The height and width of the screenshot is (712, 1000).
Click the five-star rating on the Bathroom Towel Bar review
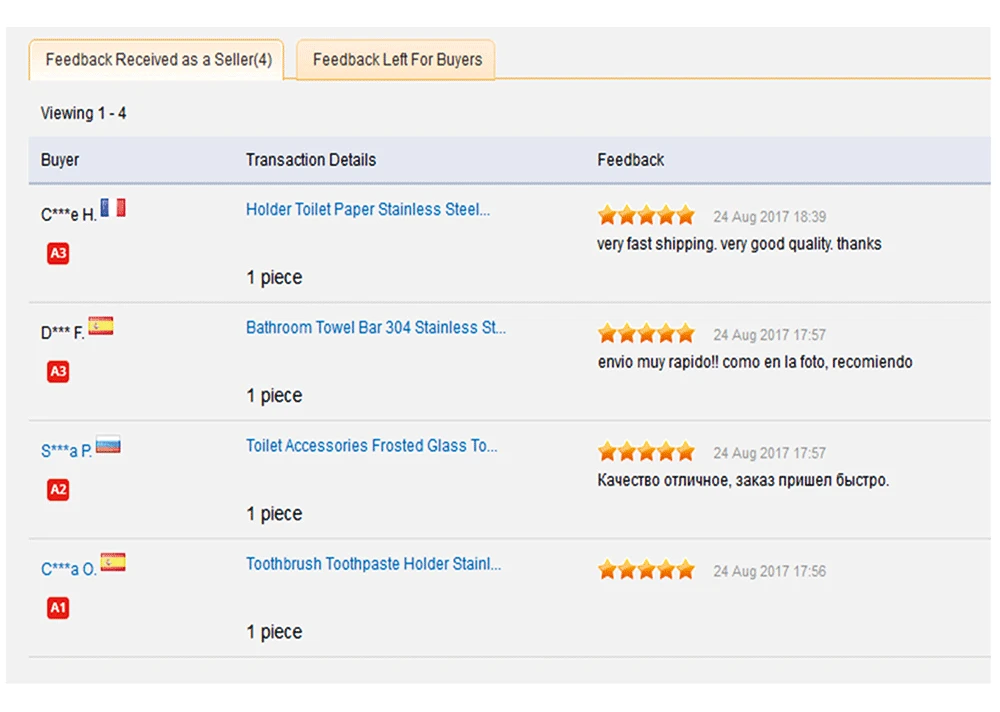point(646,334)
